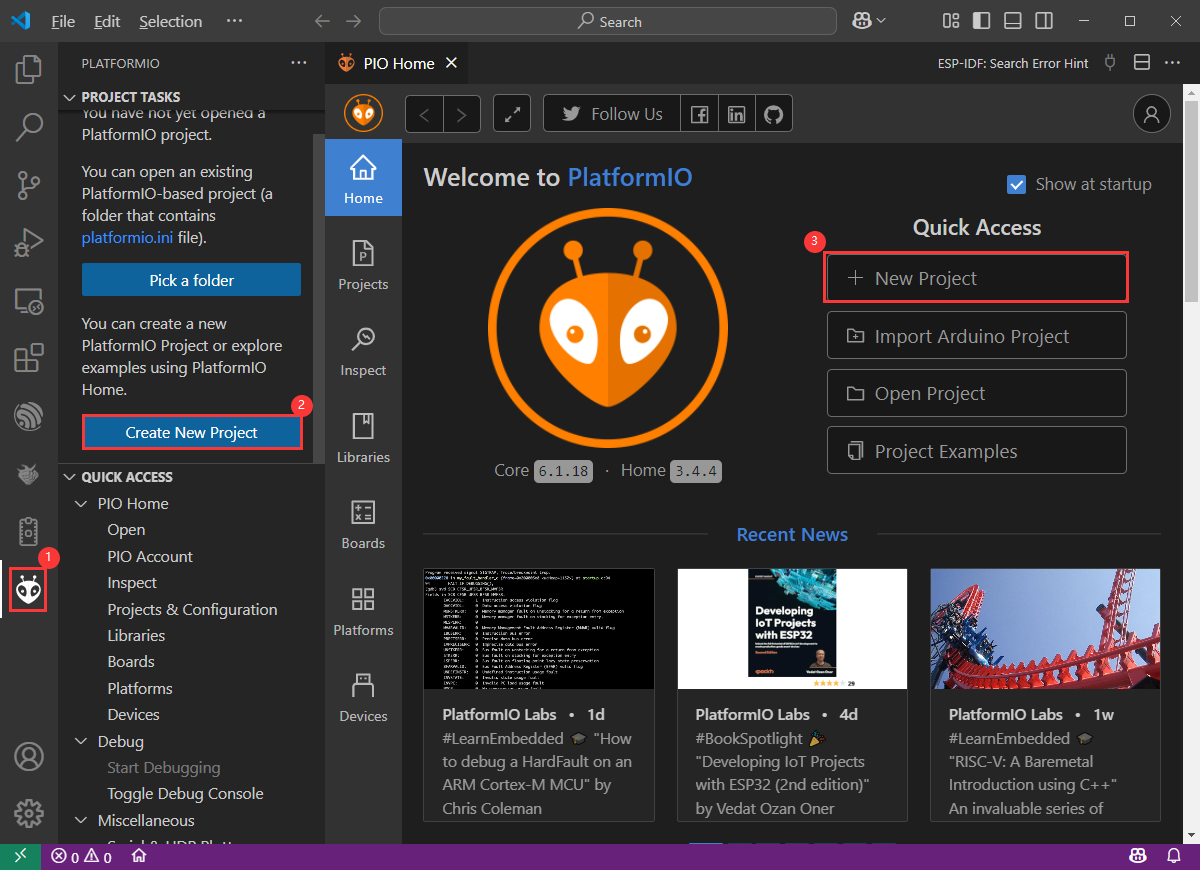The width and height of the screenshot is (1200, 870).
Task: Open Libraries section in PIO Home sidebar
Action: [363, 438]
